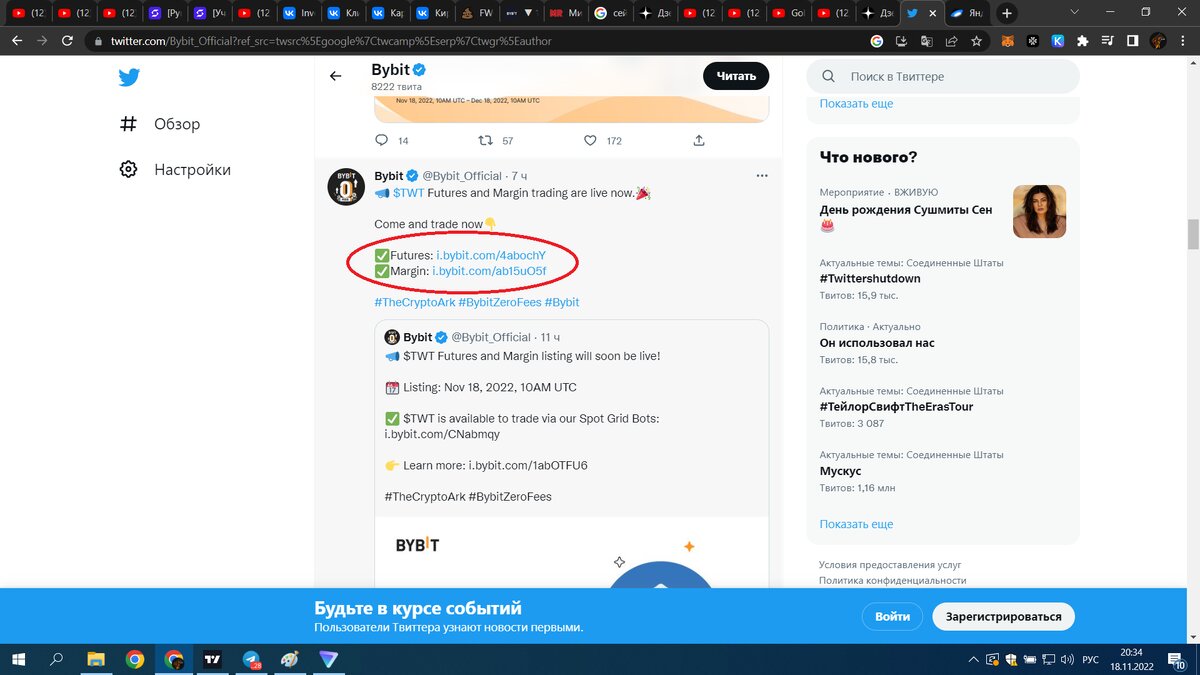Open the Bybit avatar on the 7 ч tweet
This screenshot has height=675, width=1200.
pyautogui.click(x=345, y=187)
